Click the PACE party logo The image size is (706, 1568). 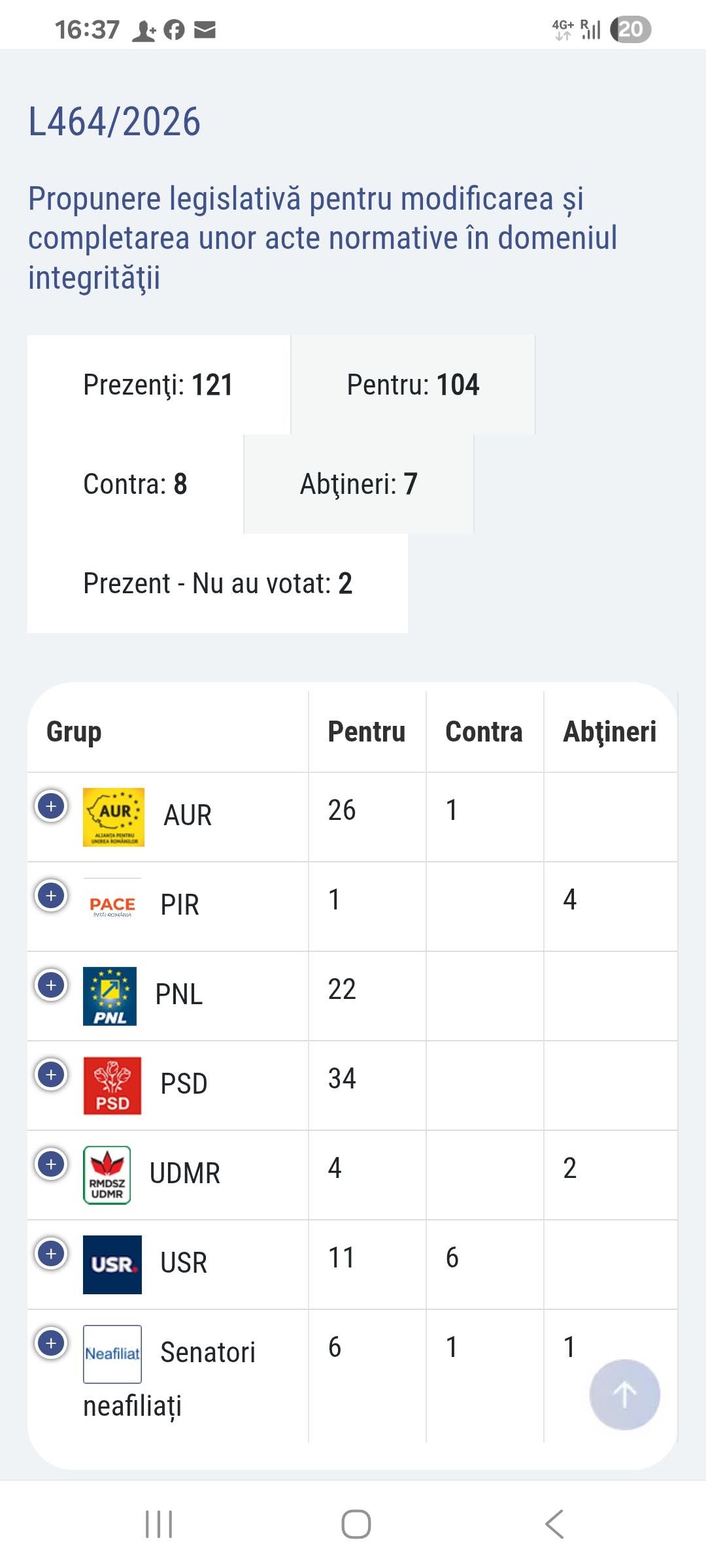coord(112,906)
